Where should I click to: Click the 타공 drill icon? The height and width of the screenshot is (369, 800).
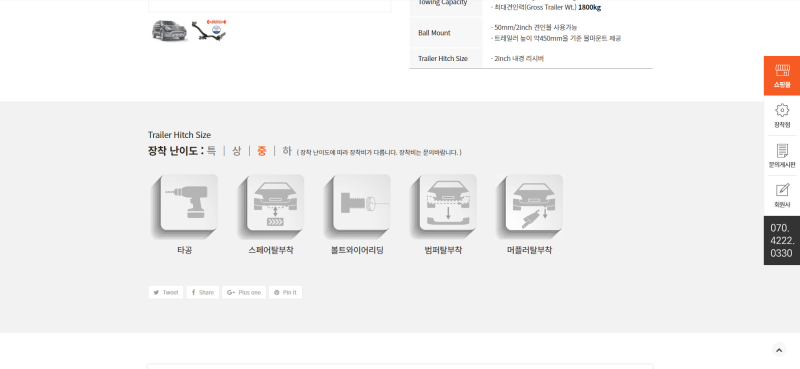click(x=185, y=206)
